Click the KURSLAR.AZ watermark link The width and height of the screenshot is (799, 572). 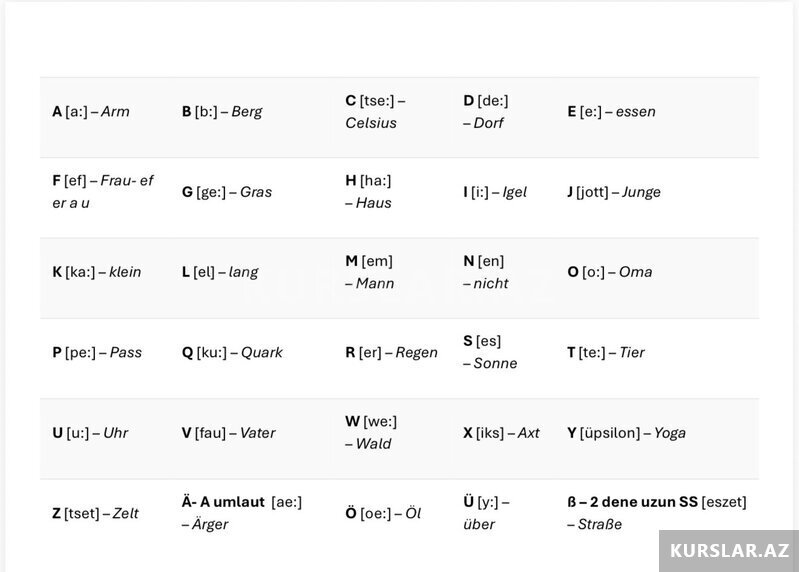tap(729, 551)
